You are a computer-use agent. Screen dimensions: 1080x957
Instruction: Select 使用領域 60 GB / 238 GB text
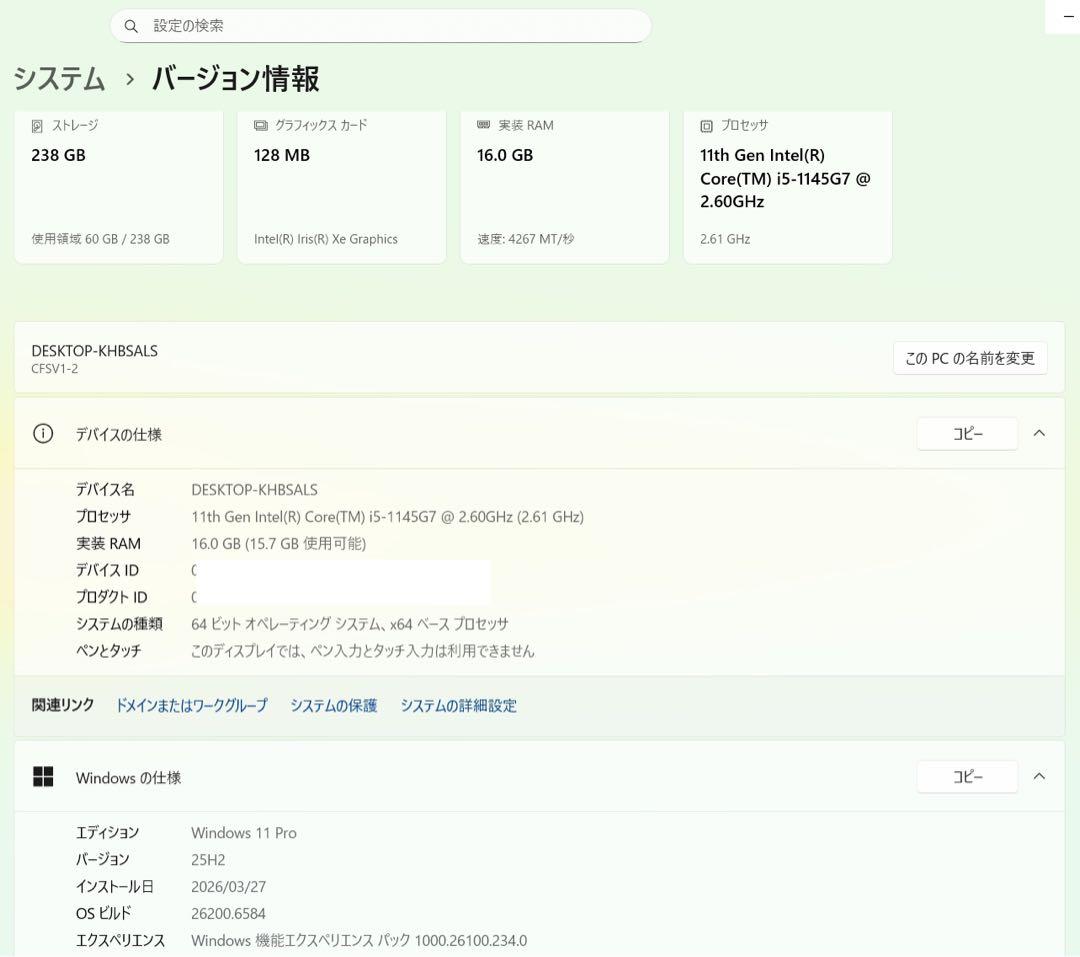tap(100, 239)
